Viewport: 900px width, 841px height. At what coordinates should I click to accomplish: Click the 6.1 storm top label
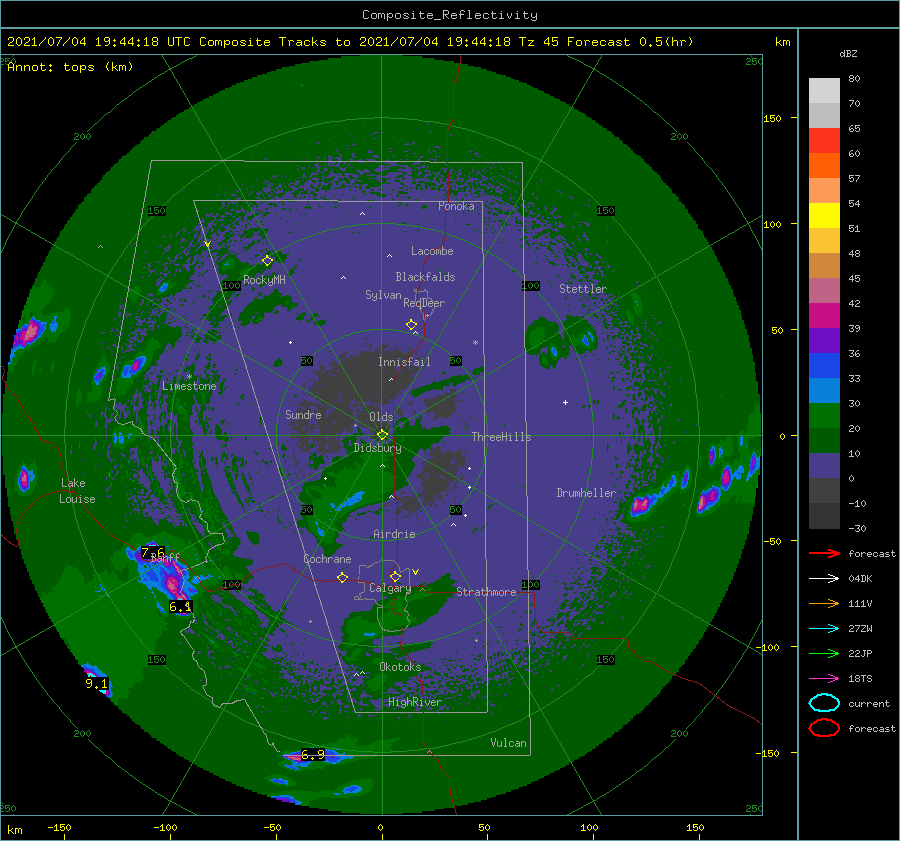coord(180,607)
